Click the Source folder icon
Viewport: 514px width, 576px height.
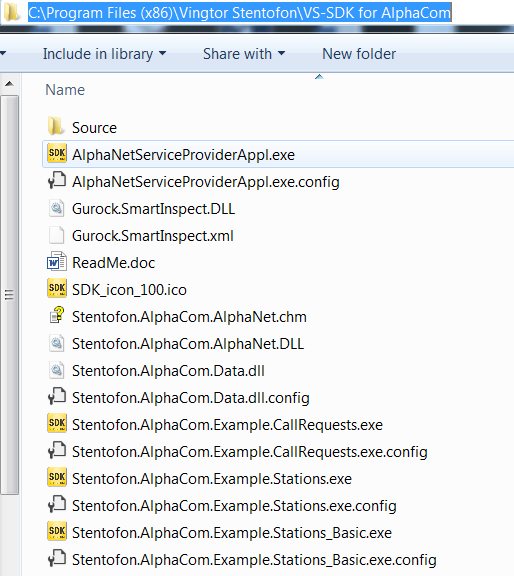pyautogui.click(x=57, y=127)
